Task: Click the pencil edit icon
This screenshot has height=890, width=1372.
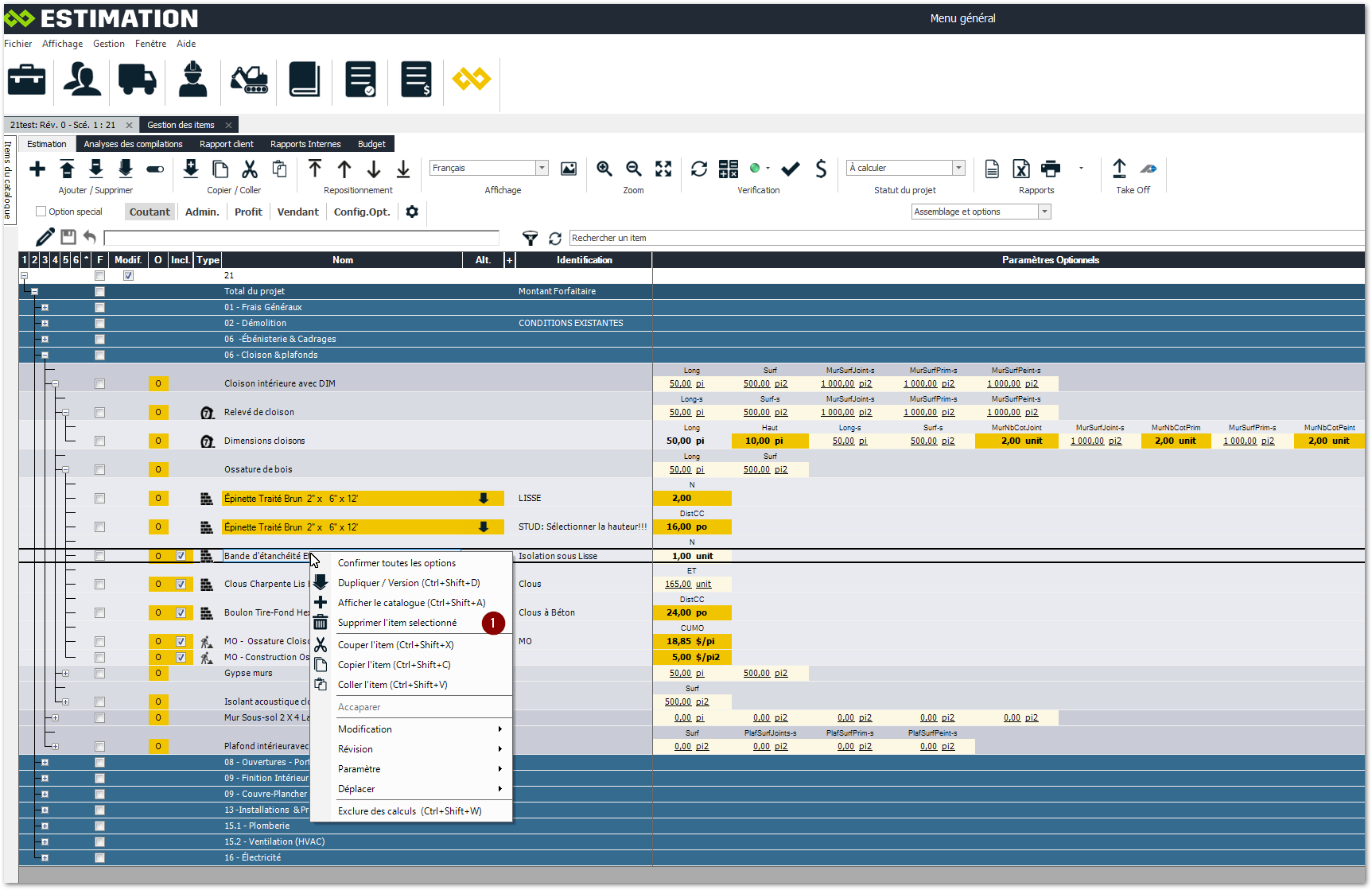Action: point(45,237)
